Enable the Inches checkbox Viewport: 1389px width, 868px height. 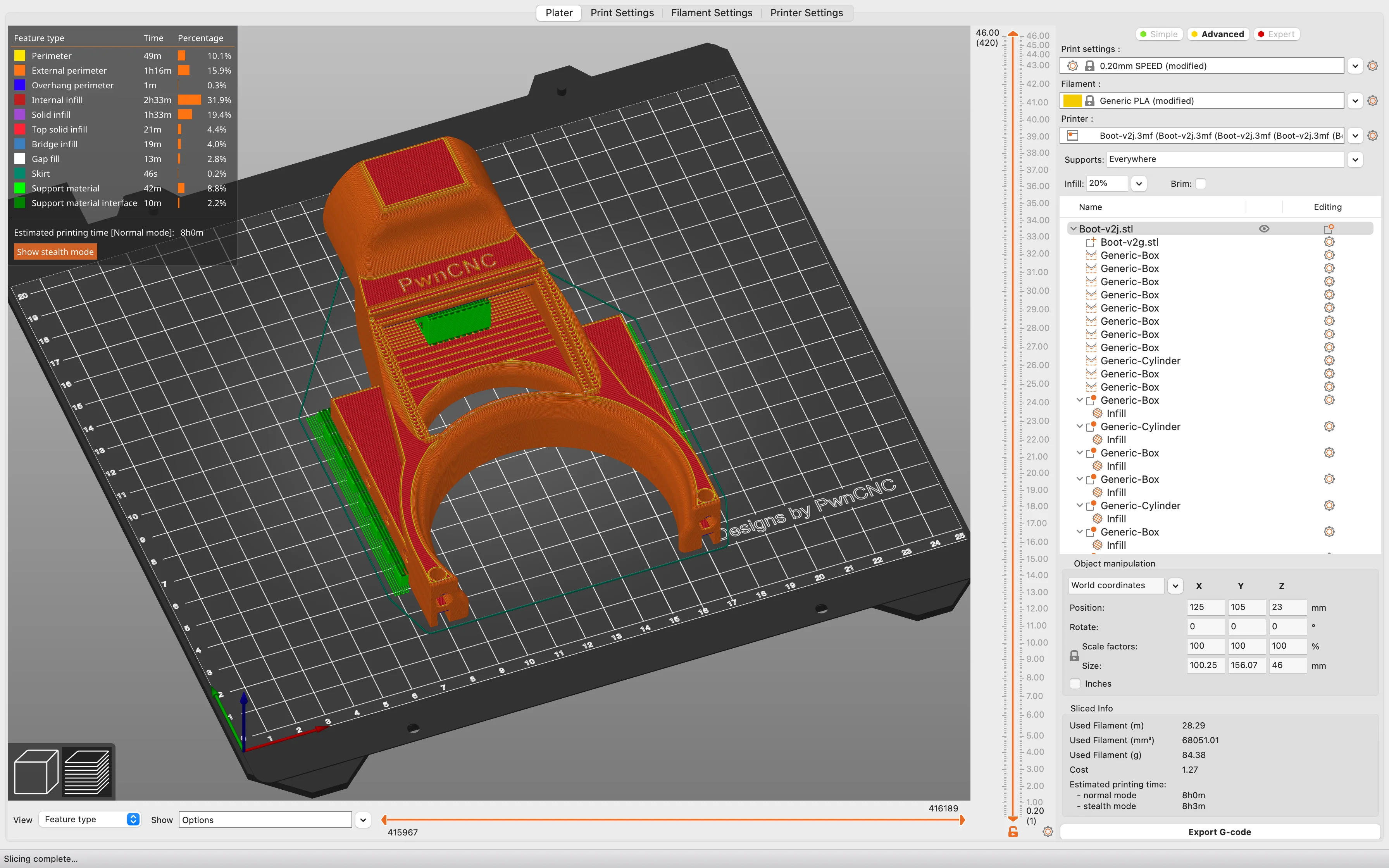(1075, 684)
